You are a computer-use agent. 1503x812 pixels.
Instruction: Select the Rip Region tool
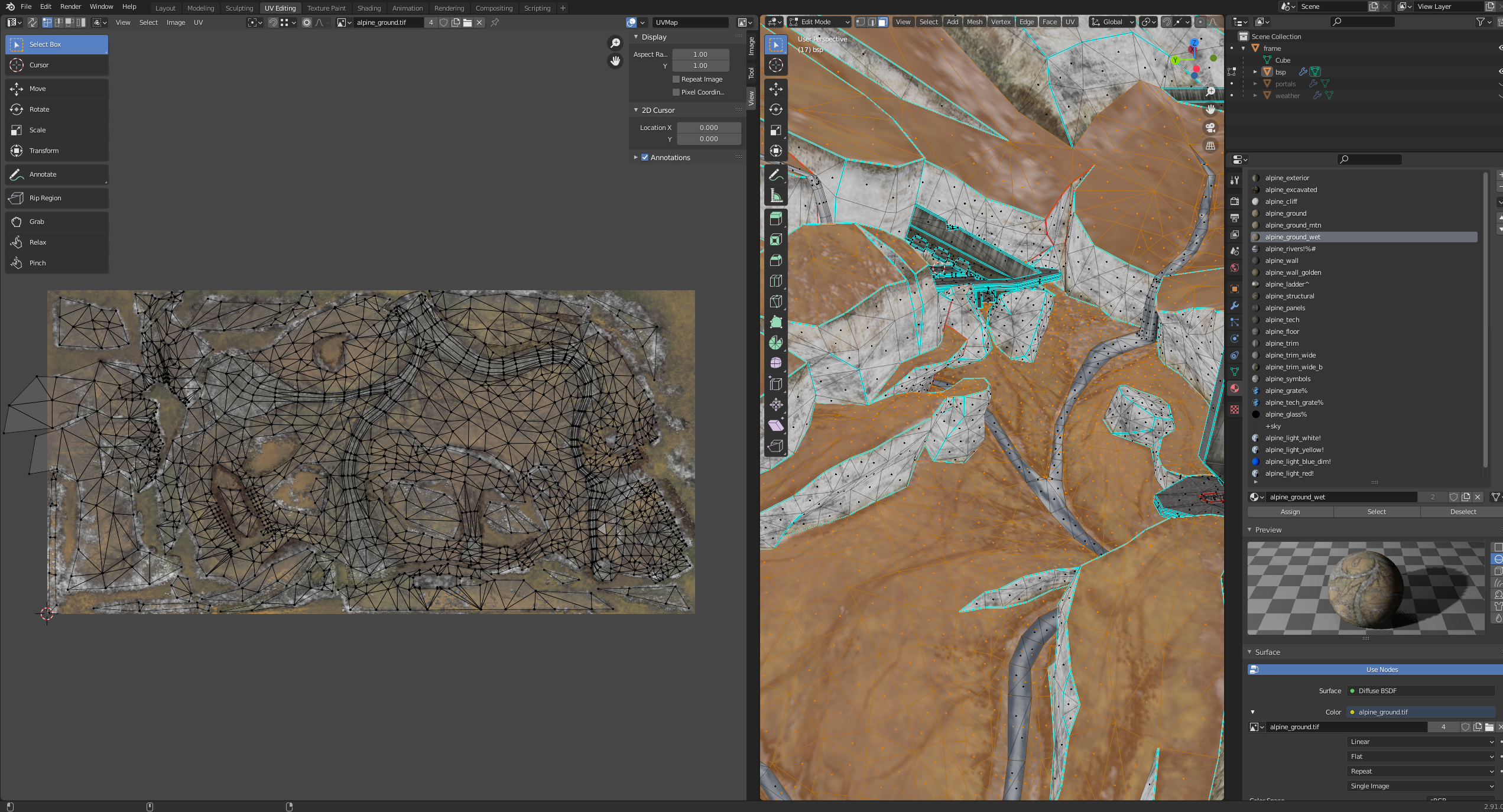(x=45, y=198)
